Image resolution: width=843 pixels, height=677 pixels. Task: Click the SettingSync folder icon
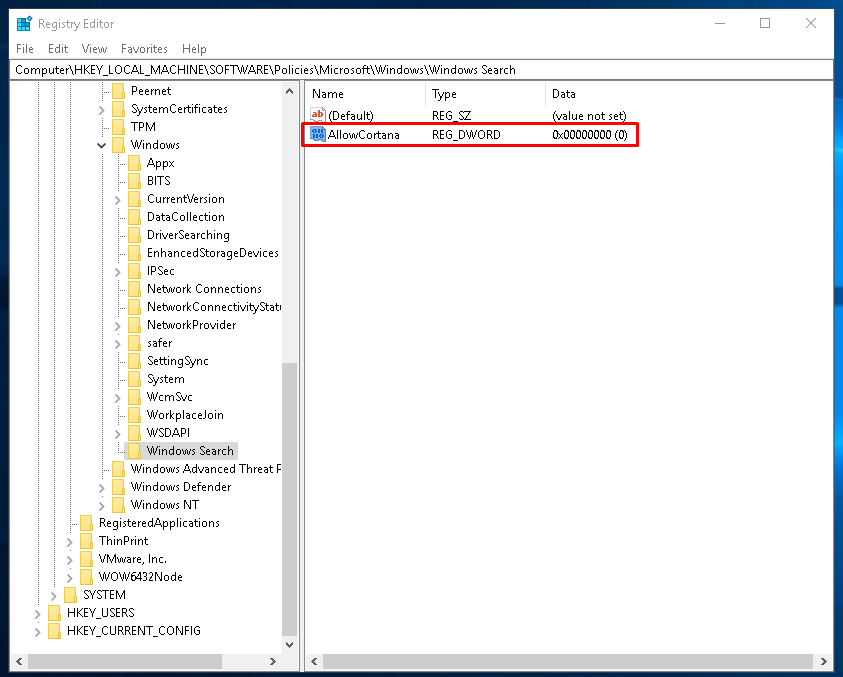tap(134, 361)
